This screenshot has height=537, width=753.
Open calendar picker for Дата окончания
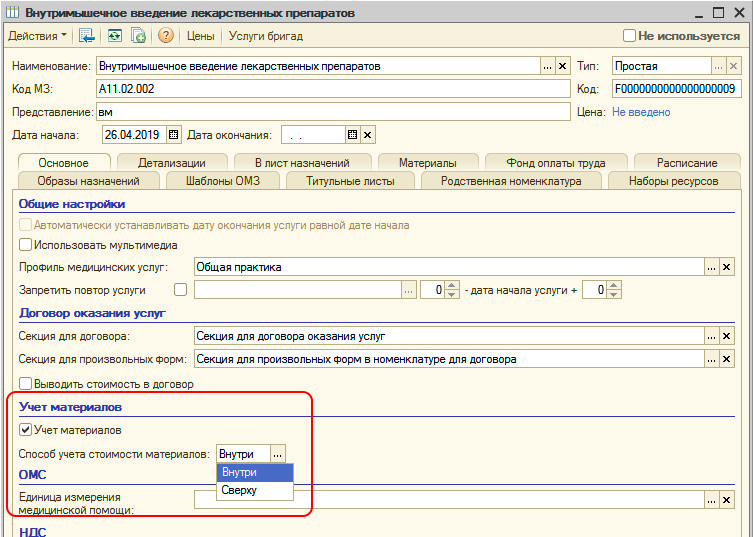pos(352,135)
